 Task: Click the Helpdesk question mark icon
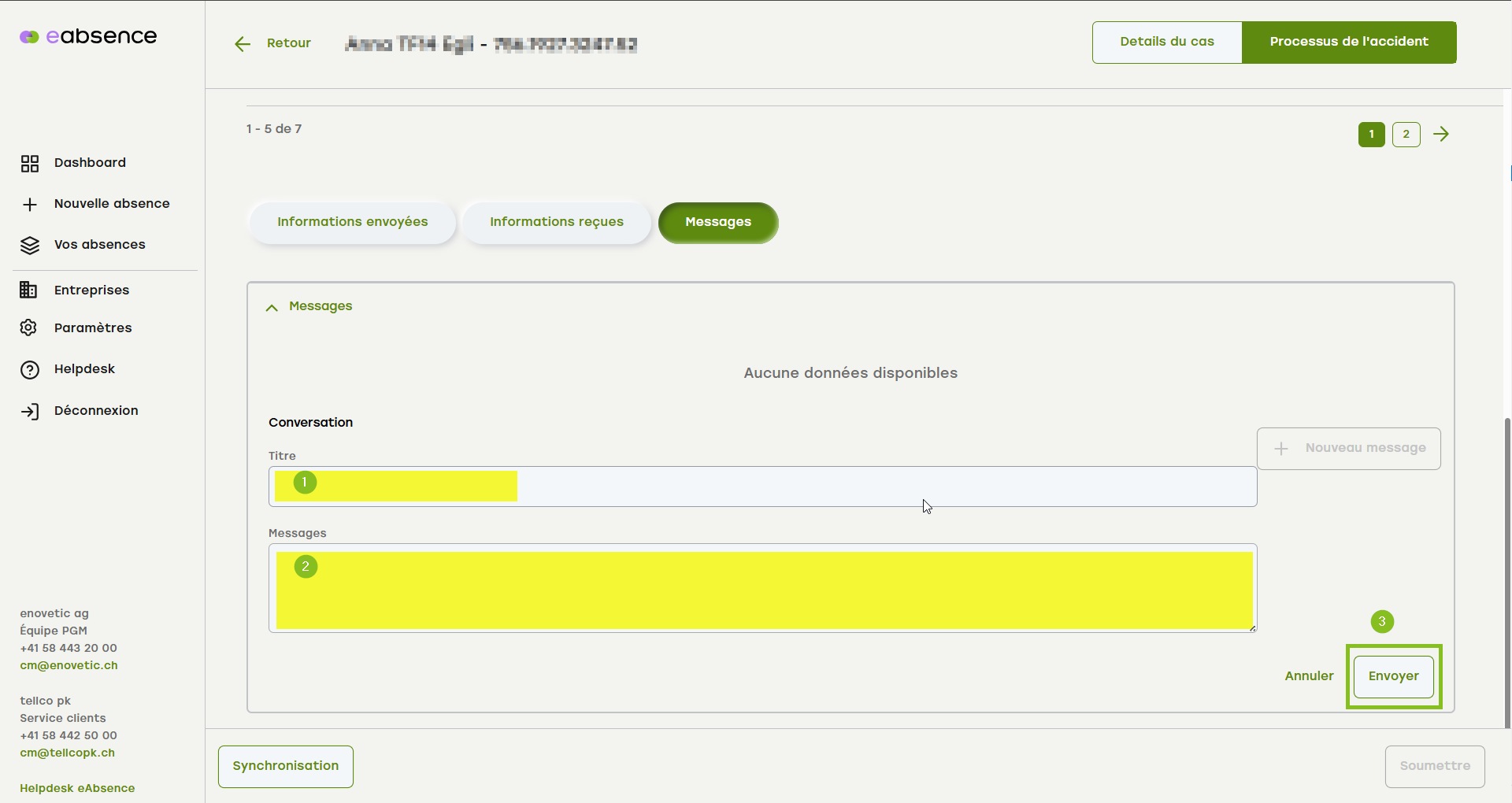click(x=30, y=370)
